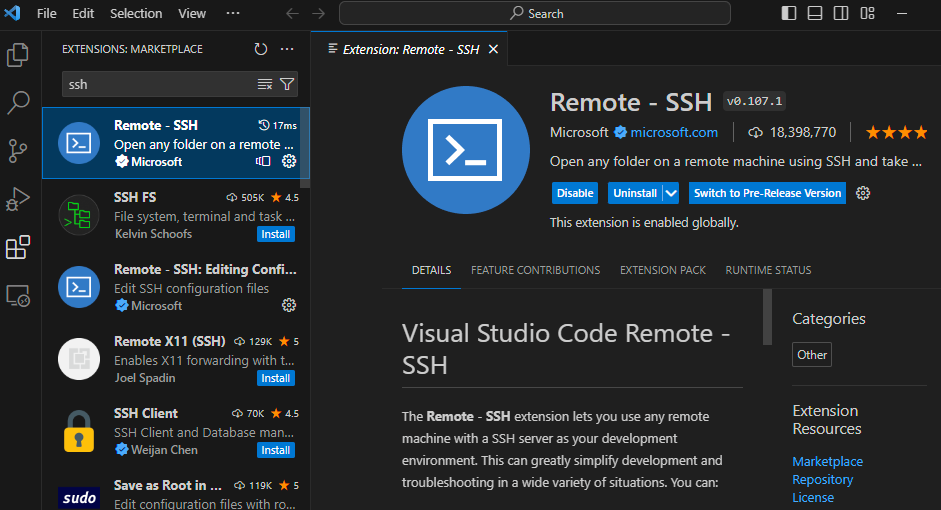Open the Remote Explorer view
The width and height of the screenshot is (941, 510).
point(17,295)
